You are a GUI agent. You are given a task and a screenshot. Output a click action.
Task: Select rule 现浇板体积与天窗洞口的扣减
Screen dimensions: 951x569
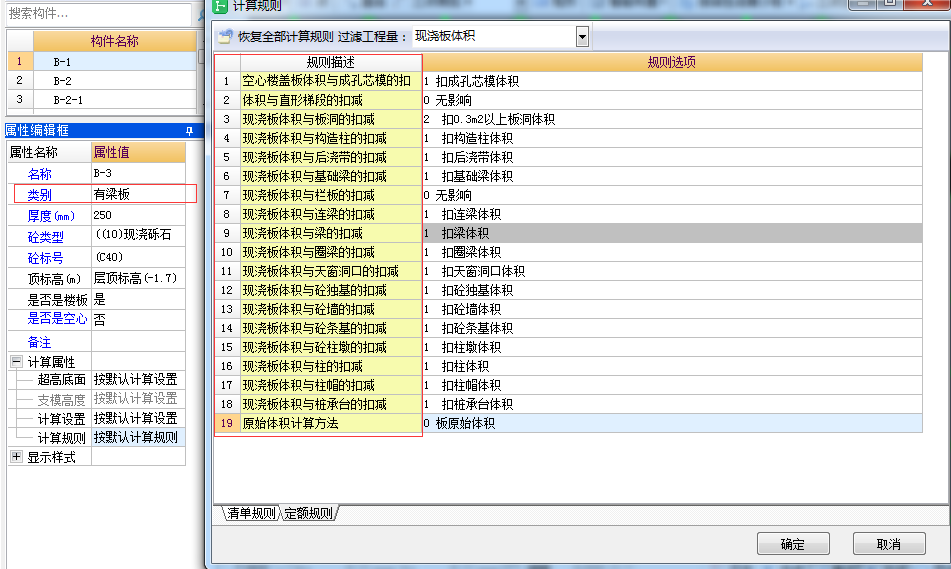(331, 271)
